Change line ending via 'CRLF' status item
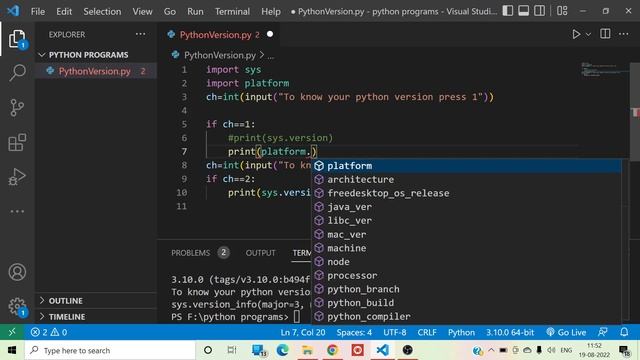Viewport: 640px width, 360px height. click(427, 332)
